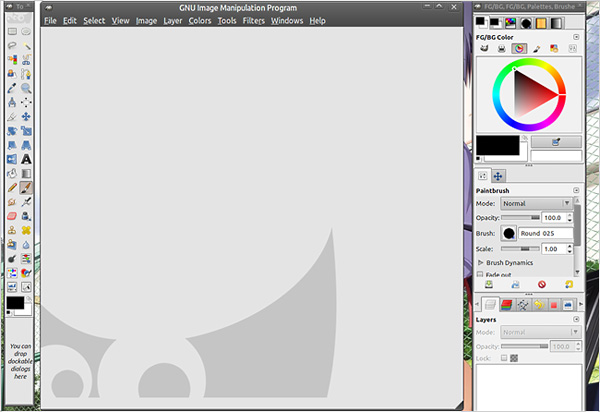Toggle the Lock pixels checkbox in Layers

click(504, 358)
